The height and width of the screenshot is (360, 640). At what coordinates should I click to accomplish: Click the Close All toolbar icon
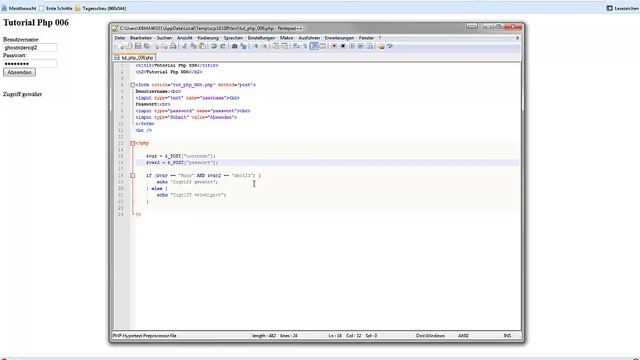pos(164,46)
